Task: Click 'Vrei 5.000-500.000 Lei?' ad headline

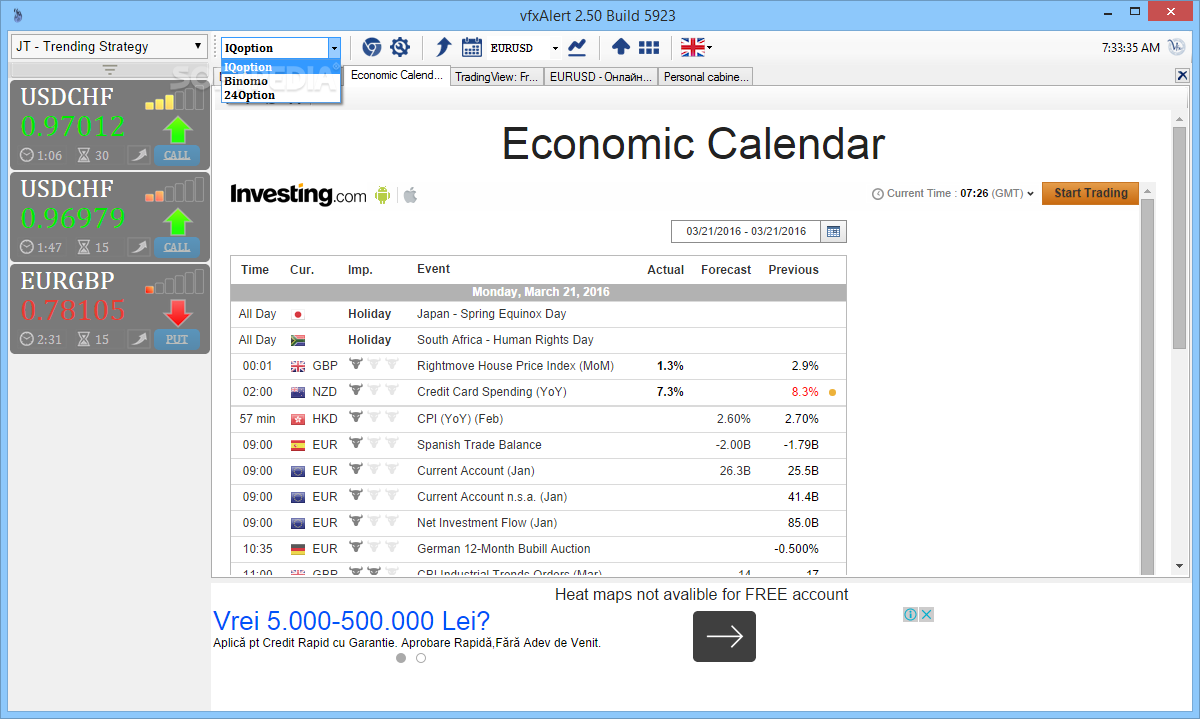Action: pos(351,620)
